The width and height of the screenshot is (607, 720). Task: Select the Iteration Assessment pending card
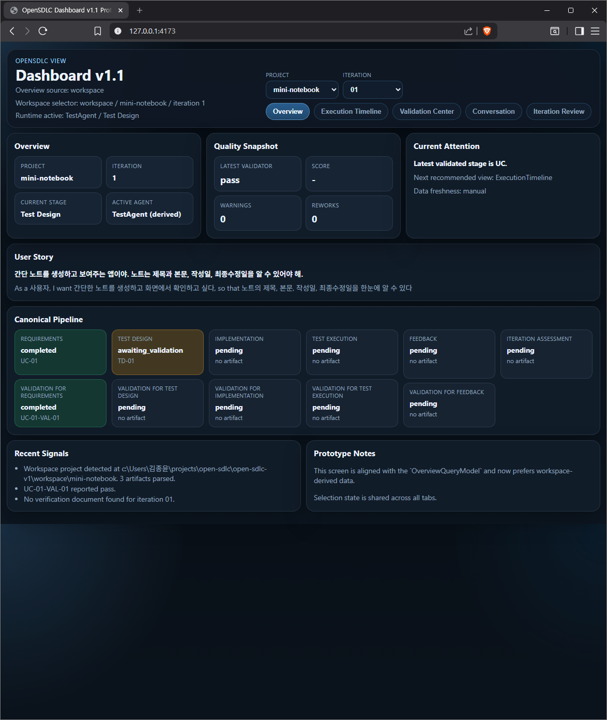pyautogui.click(x=546, y=354)
